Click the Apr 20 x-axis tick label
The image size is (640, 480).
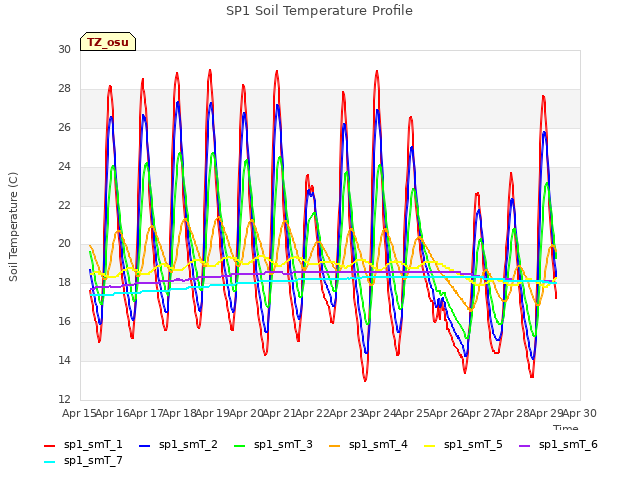(246, 414)
